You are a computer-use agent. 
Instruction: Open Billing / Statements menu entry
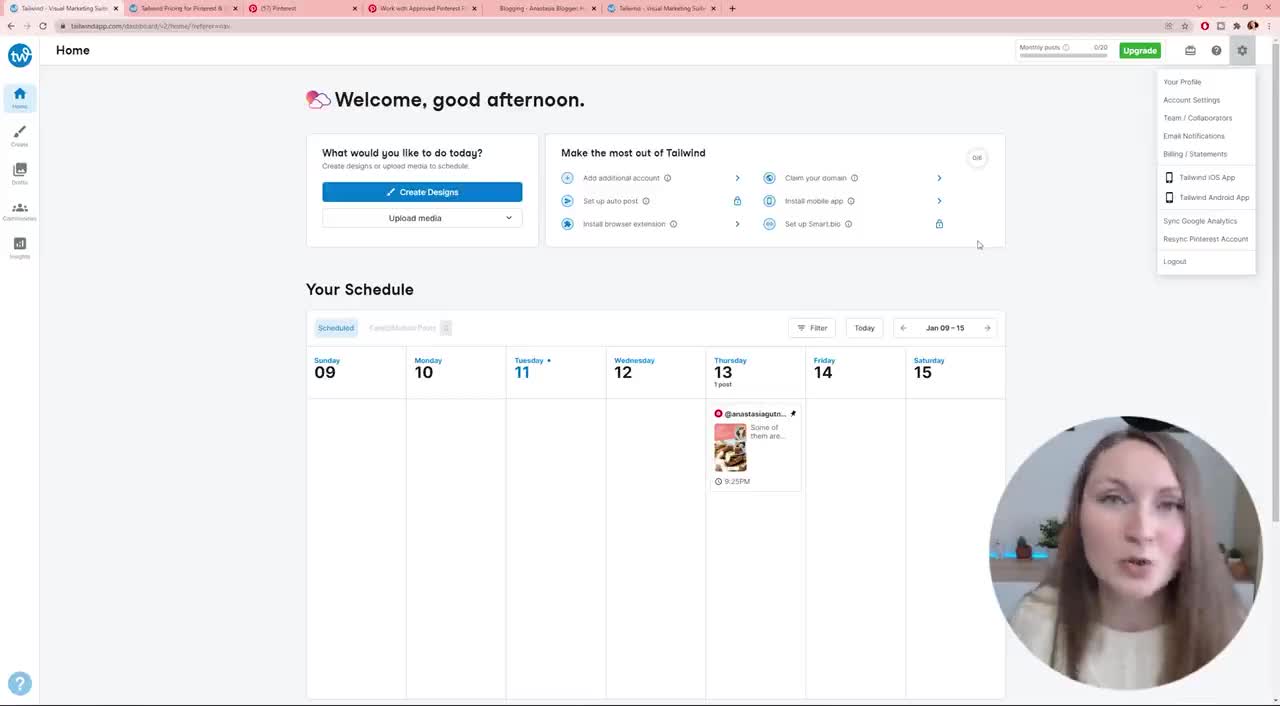pyautogui.click(x=1195, y=154)
